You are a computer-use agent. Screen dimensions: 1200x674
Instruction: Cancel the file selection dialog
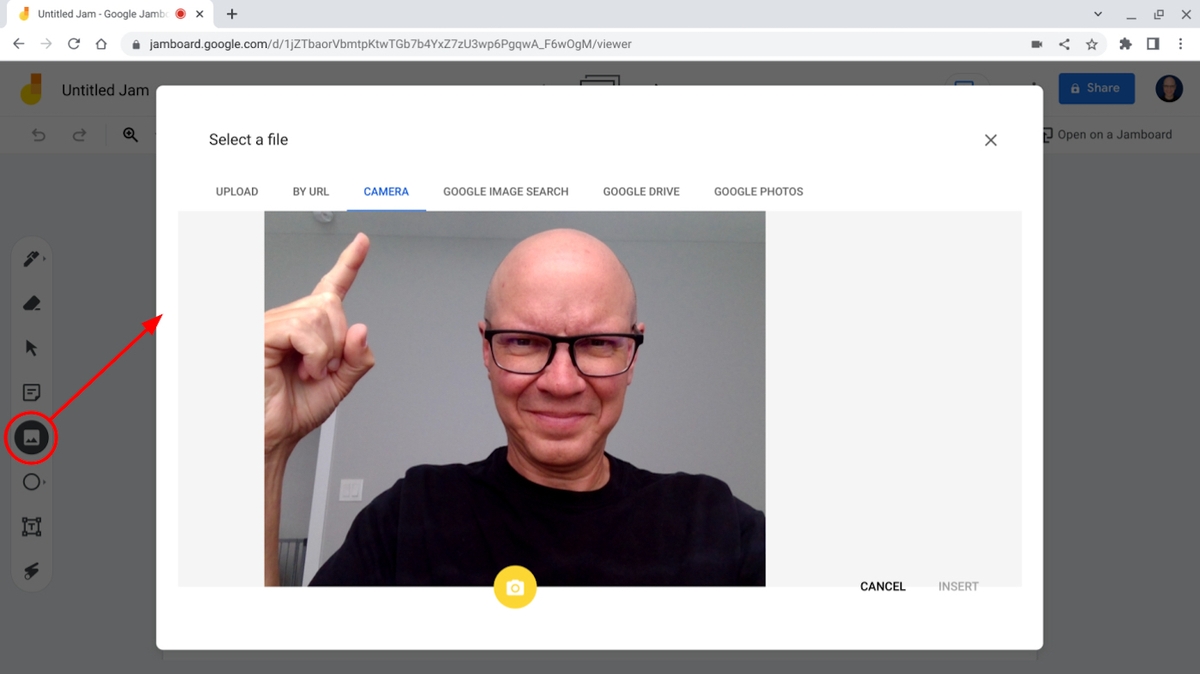(x=881, y=586)
